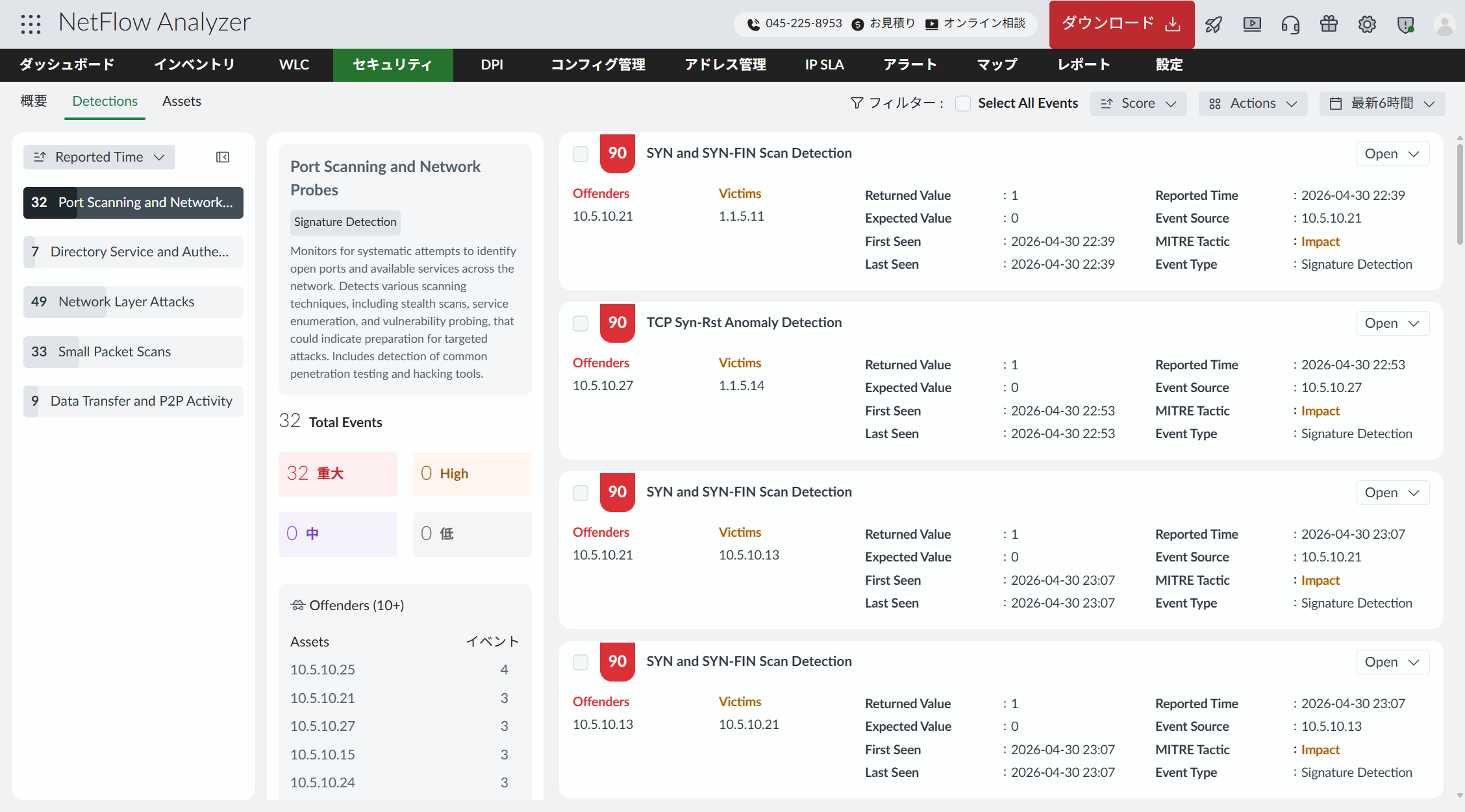The width and height of the screenshot is (1465, 812).
Task: Click the filter funnel icon
Action: coord(857,103)
